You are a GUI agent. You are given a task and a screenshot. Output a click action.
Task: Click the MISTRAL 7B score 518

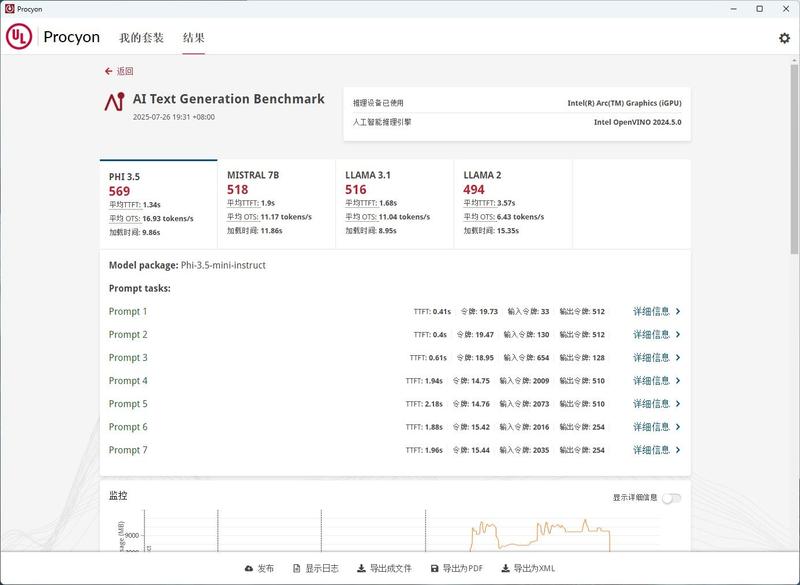[x=238, y=190]
